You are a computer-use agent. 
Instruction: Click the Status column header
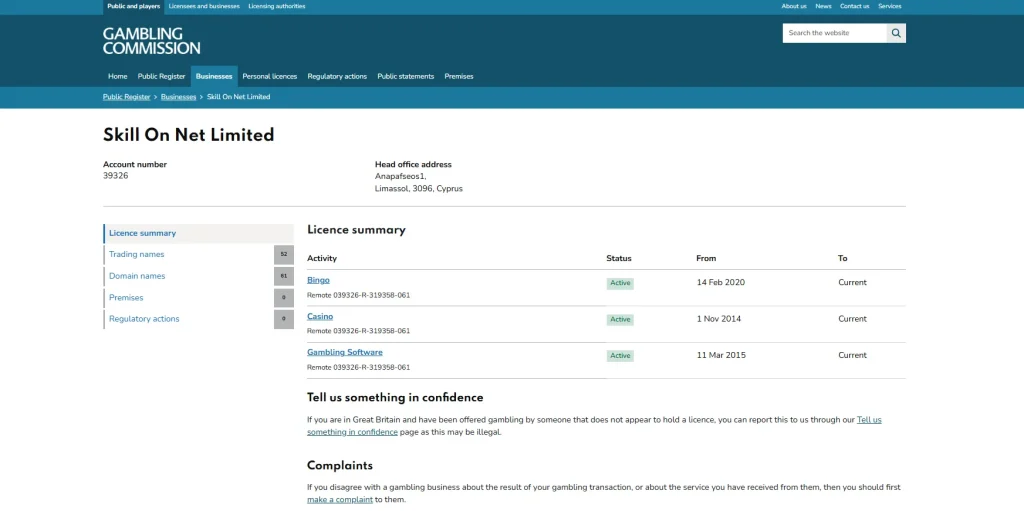tap(618, 259)
